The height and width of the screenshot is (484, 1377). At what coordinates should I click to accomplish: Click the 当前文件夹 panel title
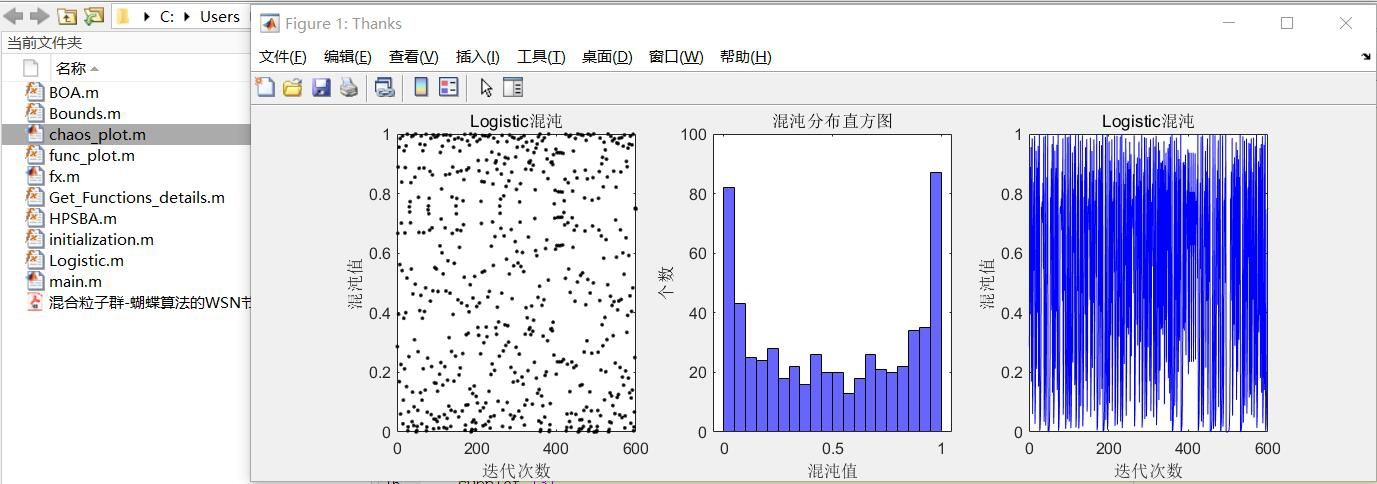pos(44,42)
